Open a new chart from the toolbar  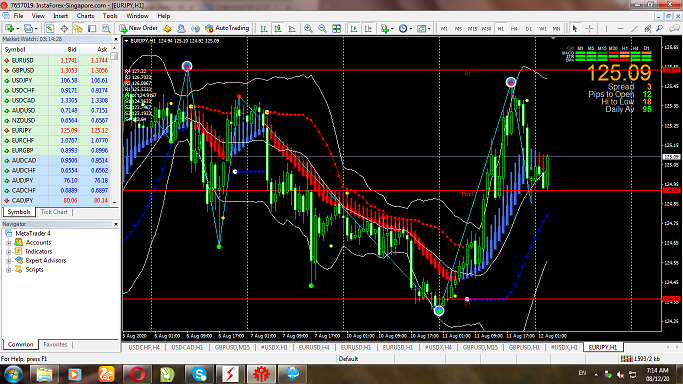[9, 28]
